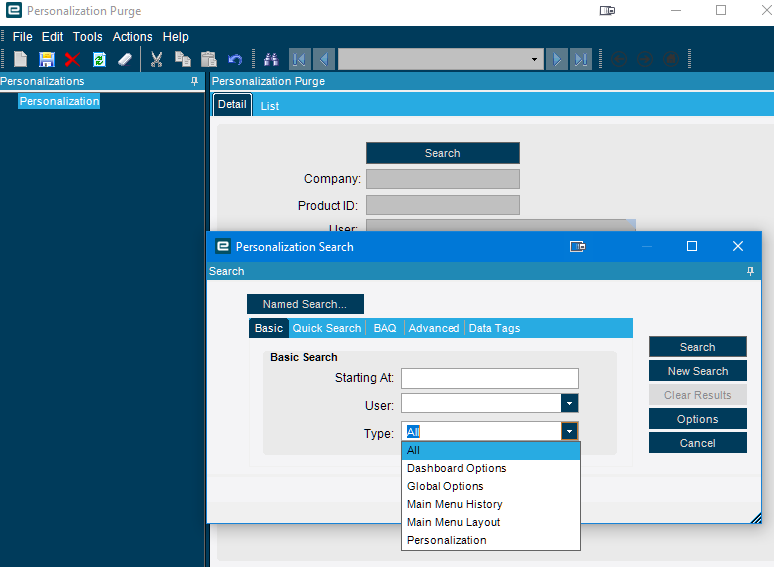This screenshot has height=567, width=774.
Task: Click the Company field
Action: click(x=443, y=179)
